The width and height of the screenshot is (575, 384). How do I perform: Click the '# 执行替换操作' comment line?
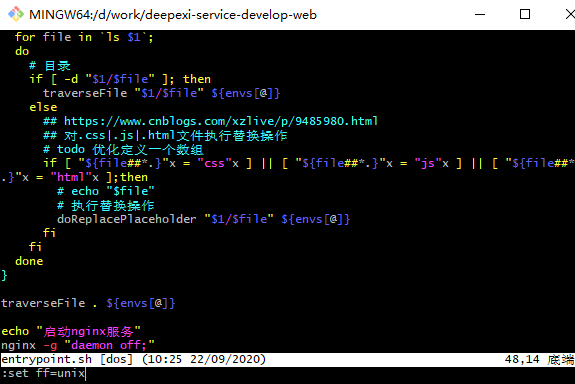106,205
